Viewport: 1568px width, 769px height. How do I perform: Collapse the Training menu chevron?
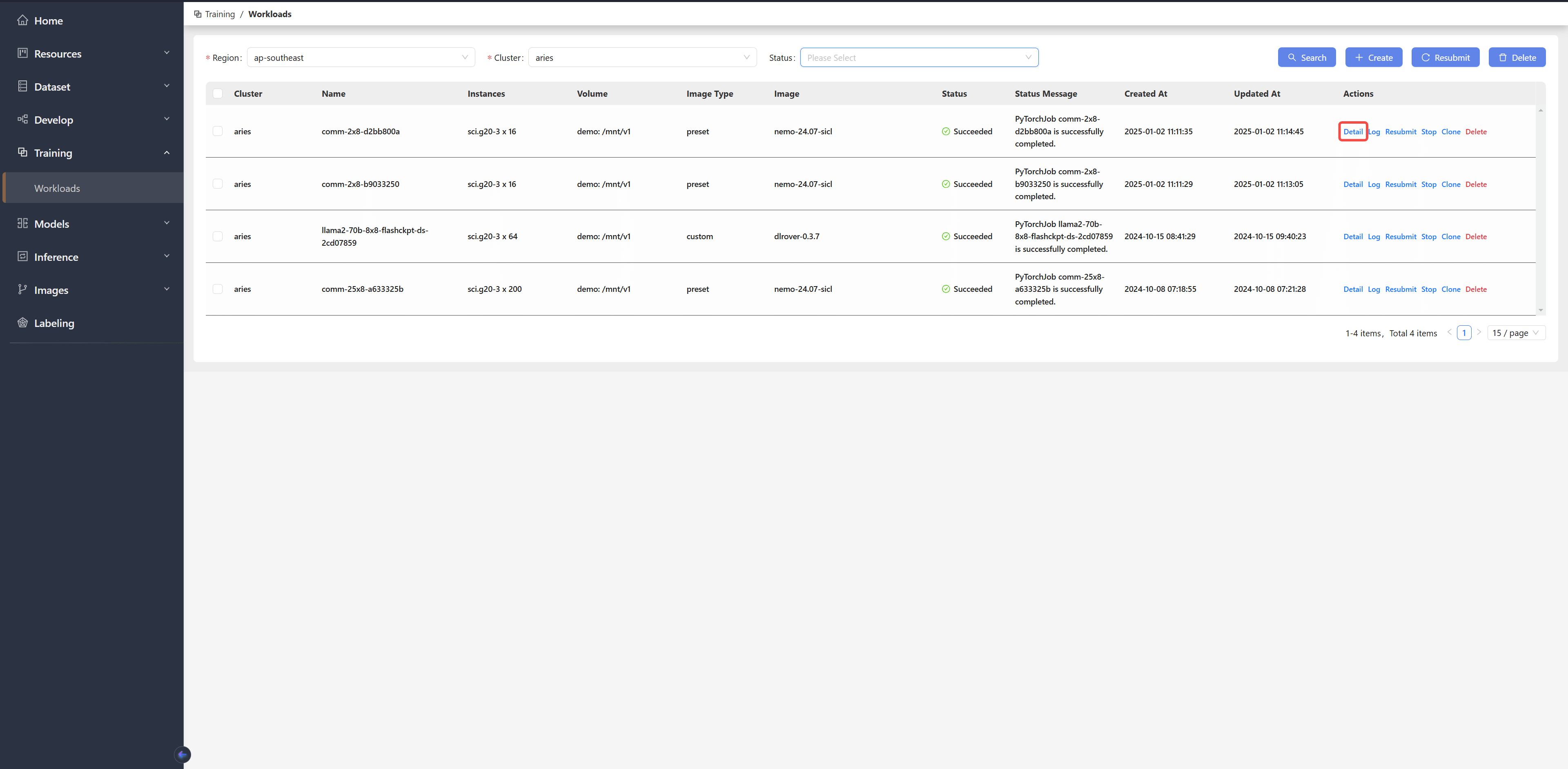(x=167, y=152)
